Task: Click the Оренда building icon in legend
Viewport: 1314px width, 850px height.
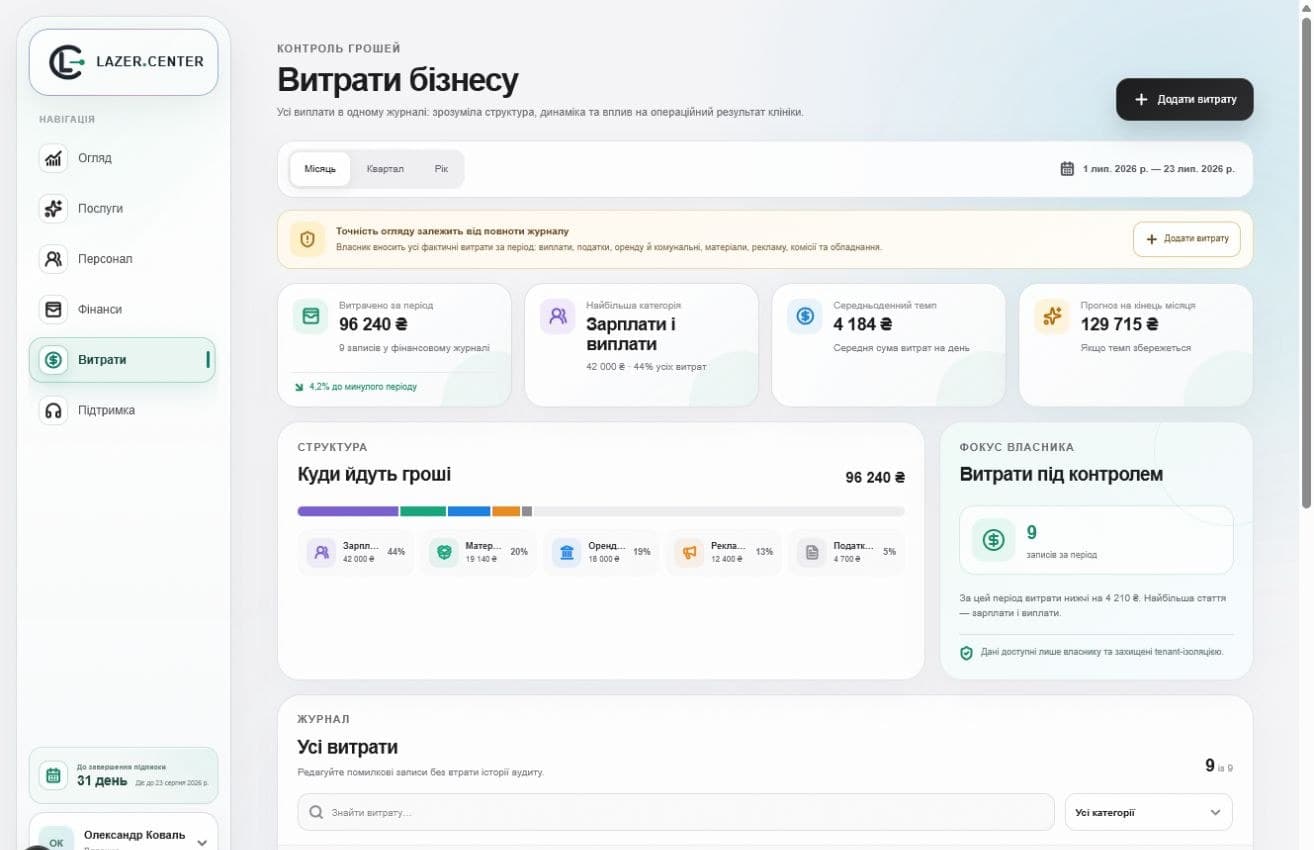Action: (567, 552)
